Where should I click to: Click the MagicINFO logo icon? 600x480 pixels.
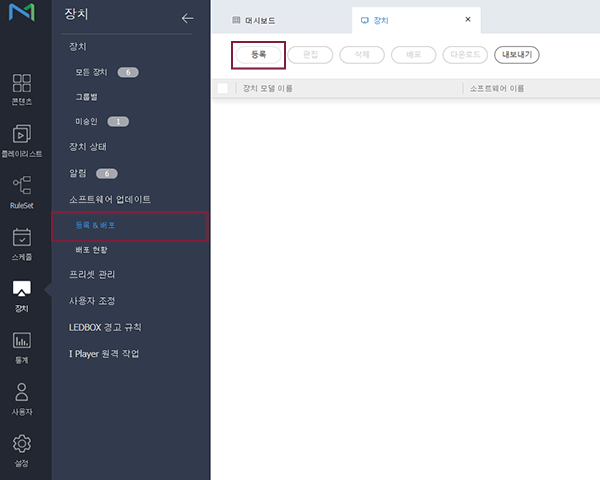[x=22, y=17]
